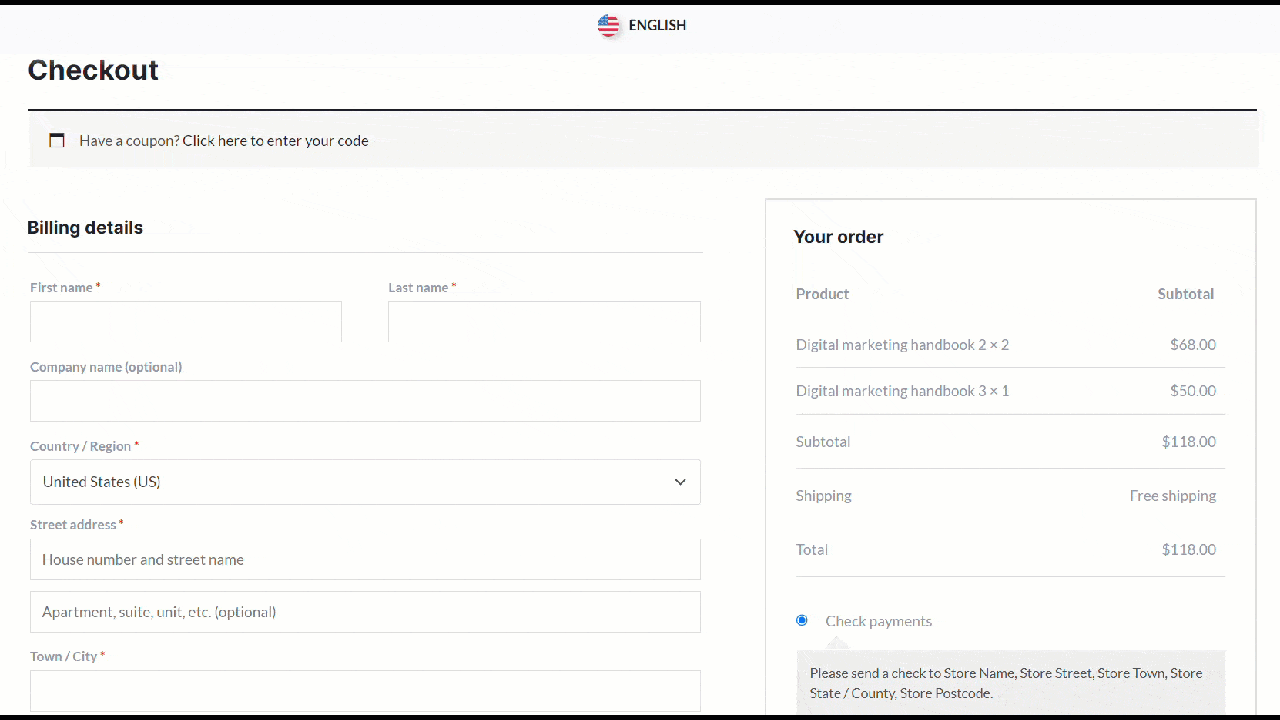This screenshot has height=720, width=1280.
Task: Select United States as country
Action: (365, 481)
